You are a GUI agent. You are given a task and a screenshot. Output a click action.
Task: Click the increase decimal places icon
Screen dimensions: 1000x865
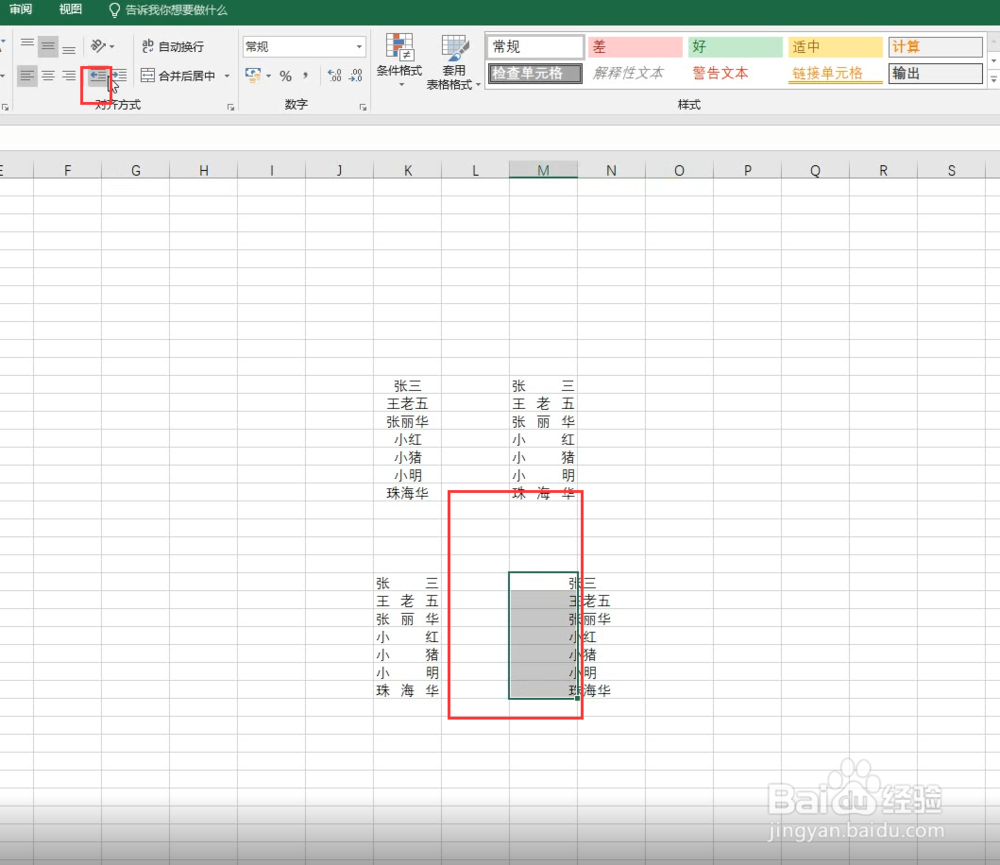coord(335,76)
